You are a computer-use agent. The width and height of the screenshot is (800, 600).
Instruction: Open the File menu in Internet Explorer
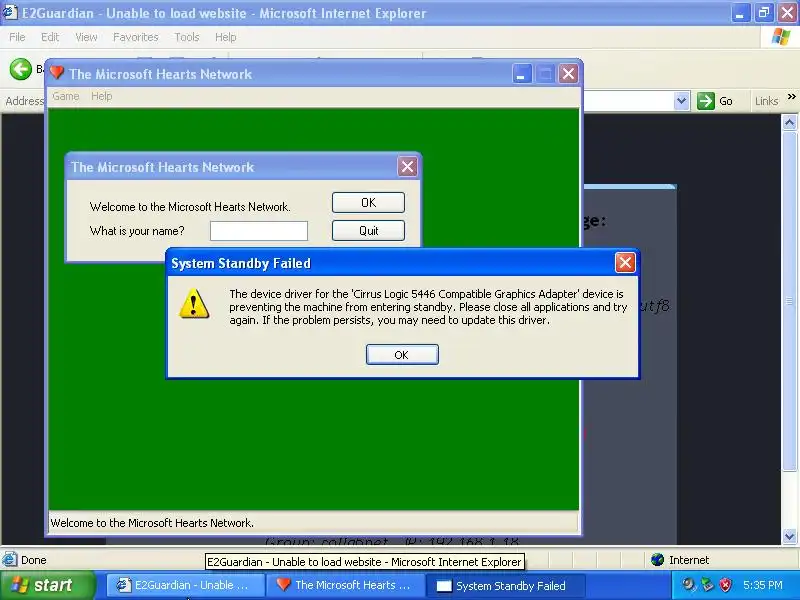(17, 37)
